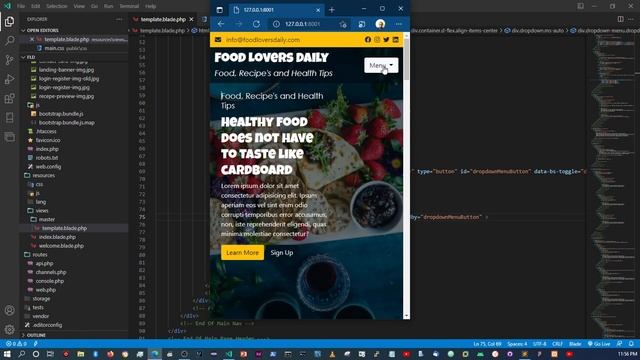Open the Search view in VS Code activity bar
Image resolution: width=640 pixels, height=360 pixels.
9,40
